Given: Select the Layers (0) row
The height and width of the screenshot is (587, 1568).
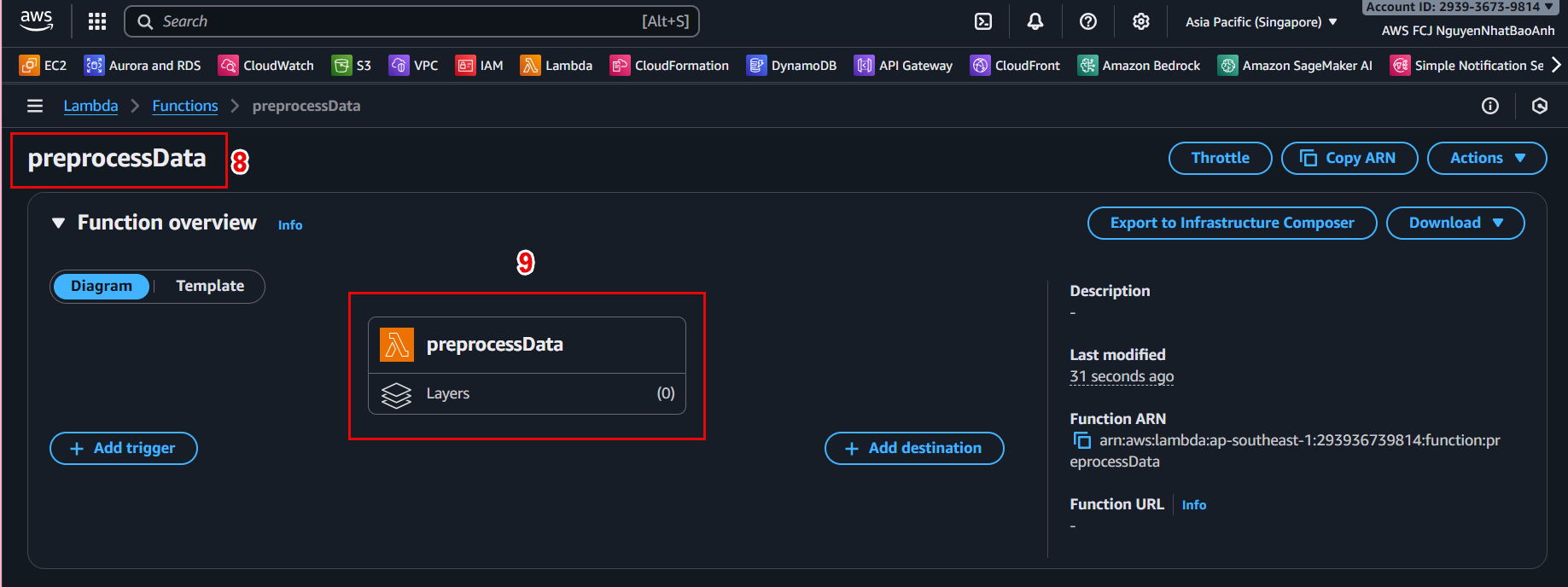Looking at the screenshot, I should coord(527,393).
